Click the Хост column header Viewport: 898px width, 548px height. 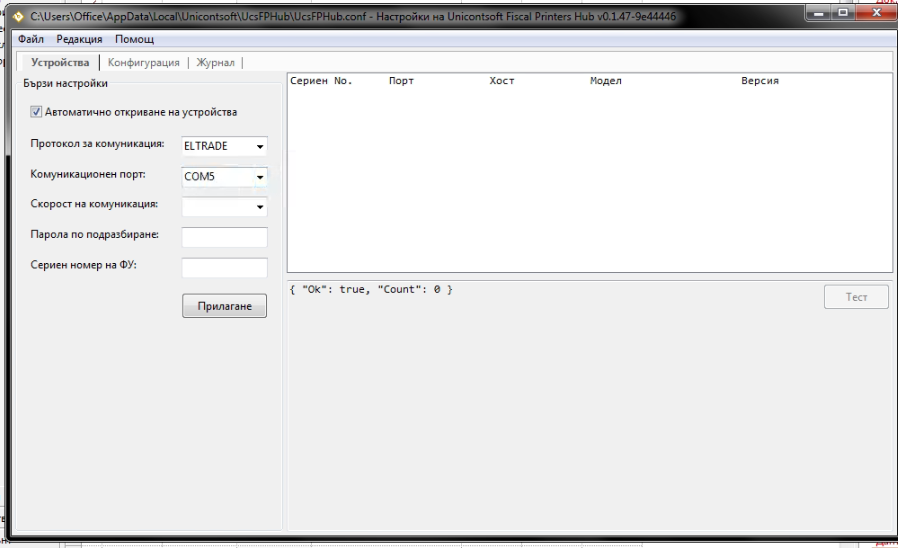(502, 81)
